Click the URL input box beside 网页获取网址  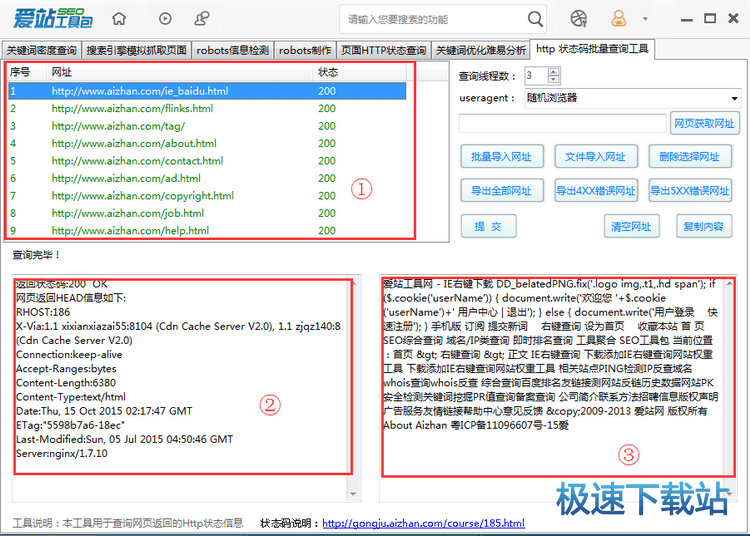[x=562, y=123]
